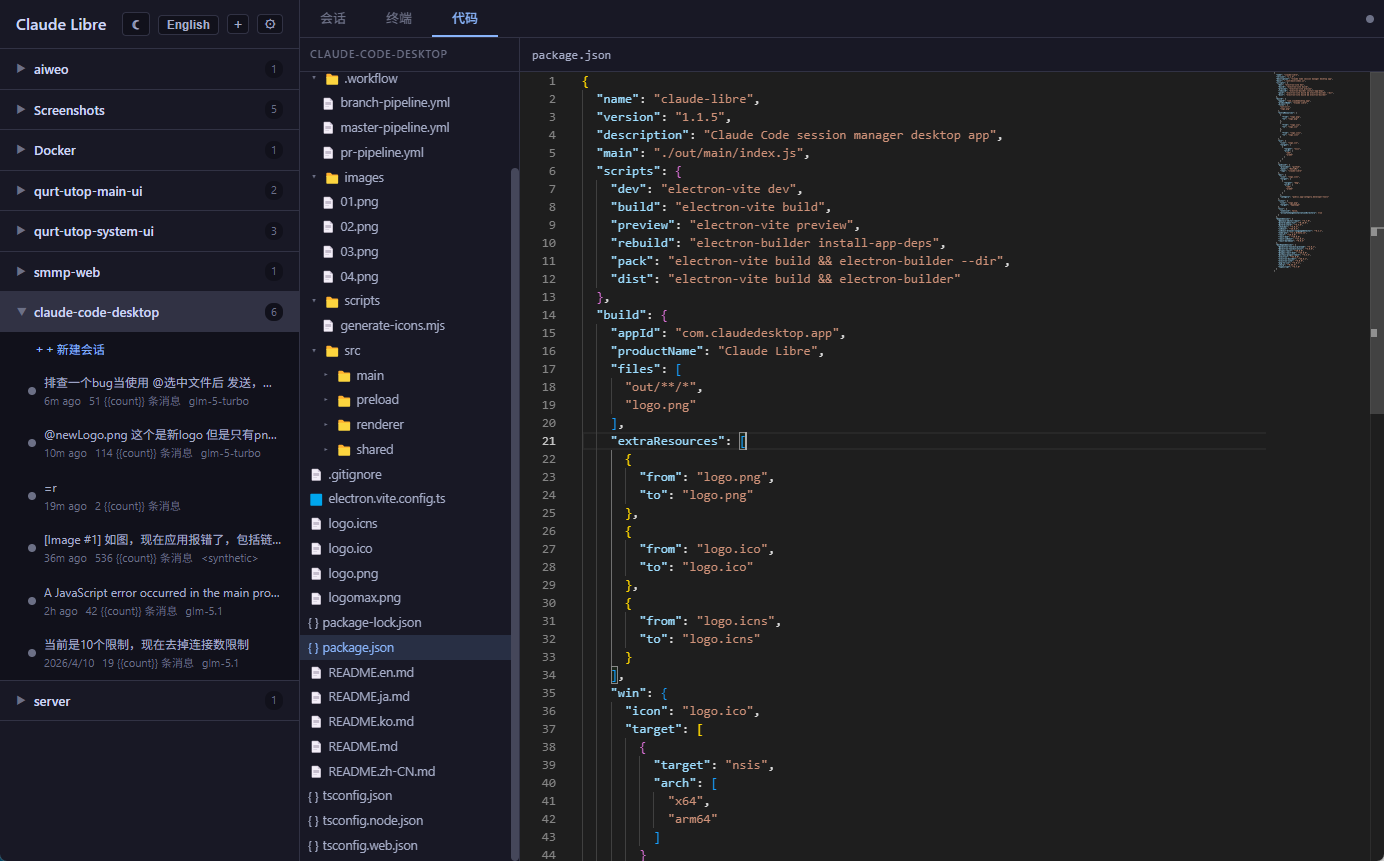Click the shared folder icon

click(344, 450)
